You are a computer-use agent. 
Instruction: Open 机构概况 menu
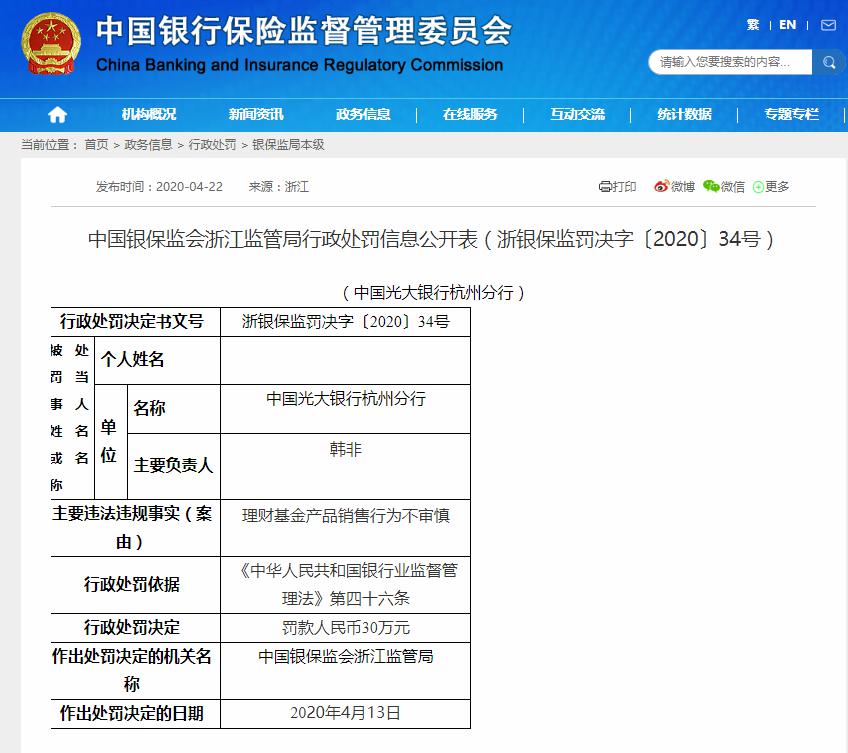149,114
